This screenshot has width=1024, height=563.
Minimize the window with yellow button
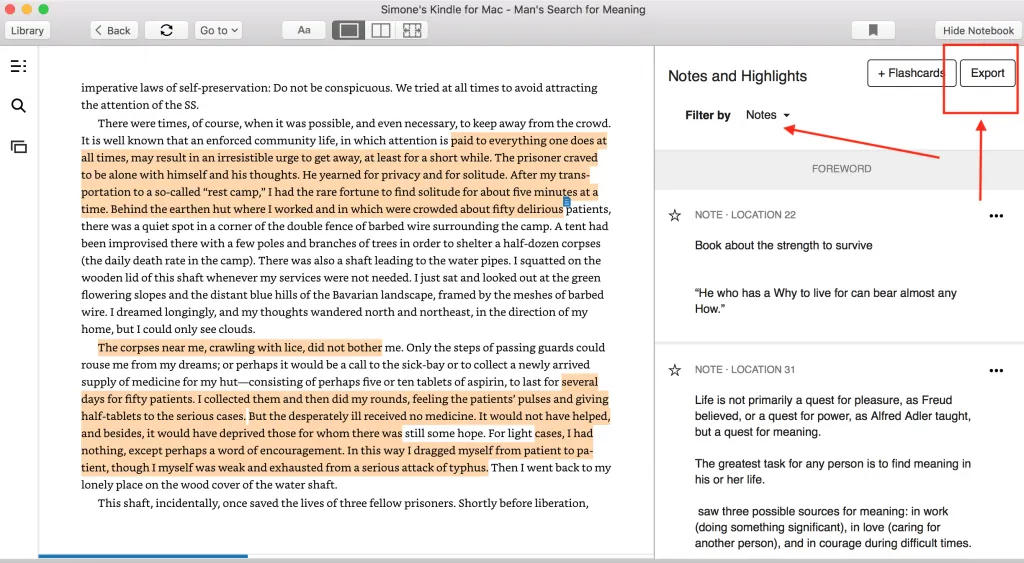coord(27,9)
